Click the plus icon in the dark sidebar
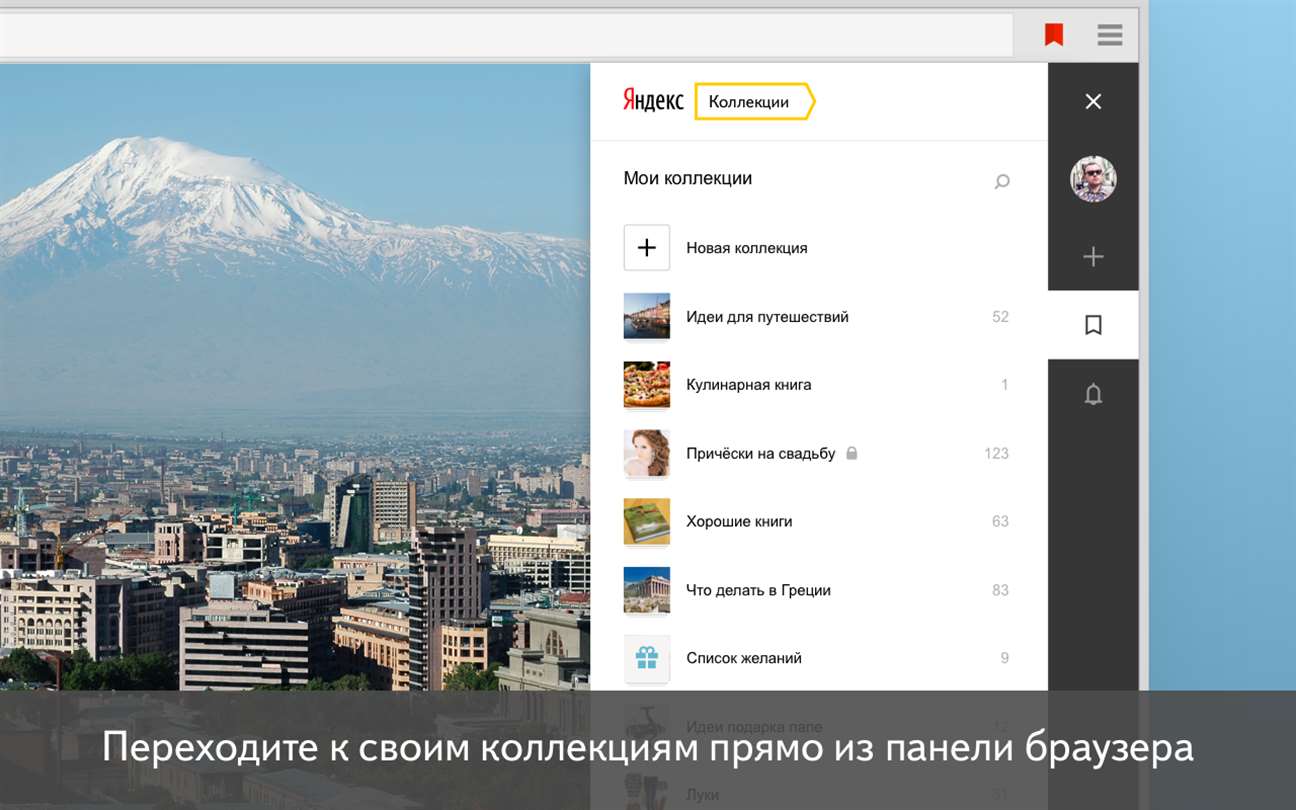 pyautogui.click(x=1093, y=257)
